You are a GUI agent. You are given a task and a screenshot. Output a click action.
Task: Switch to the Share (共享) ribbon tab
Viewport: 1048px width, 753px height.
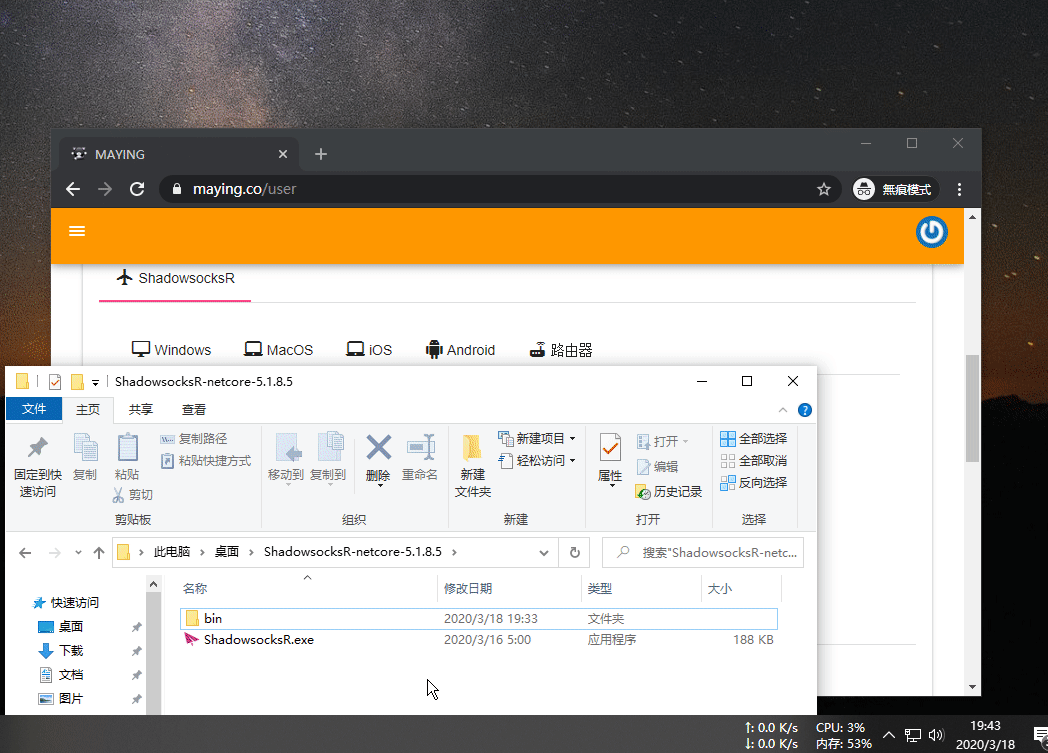pos(141,410)
